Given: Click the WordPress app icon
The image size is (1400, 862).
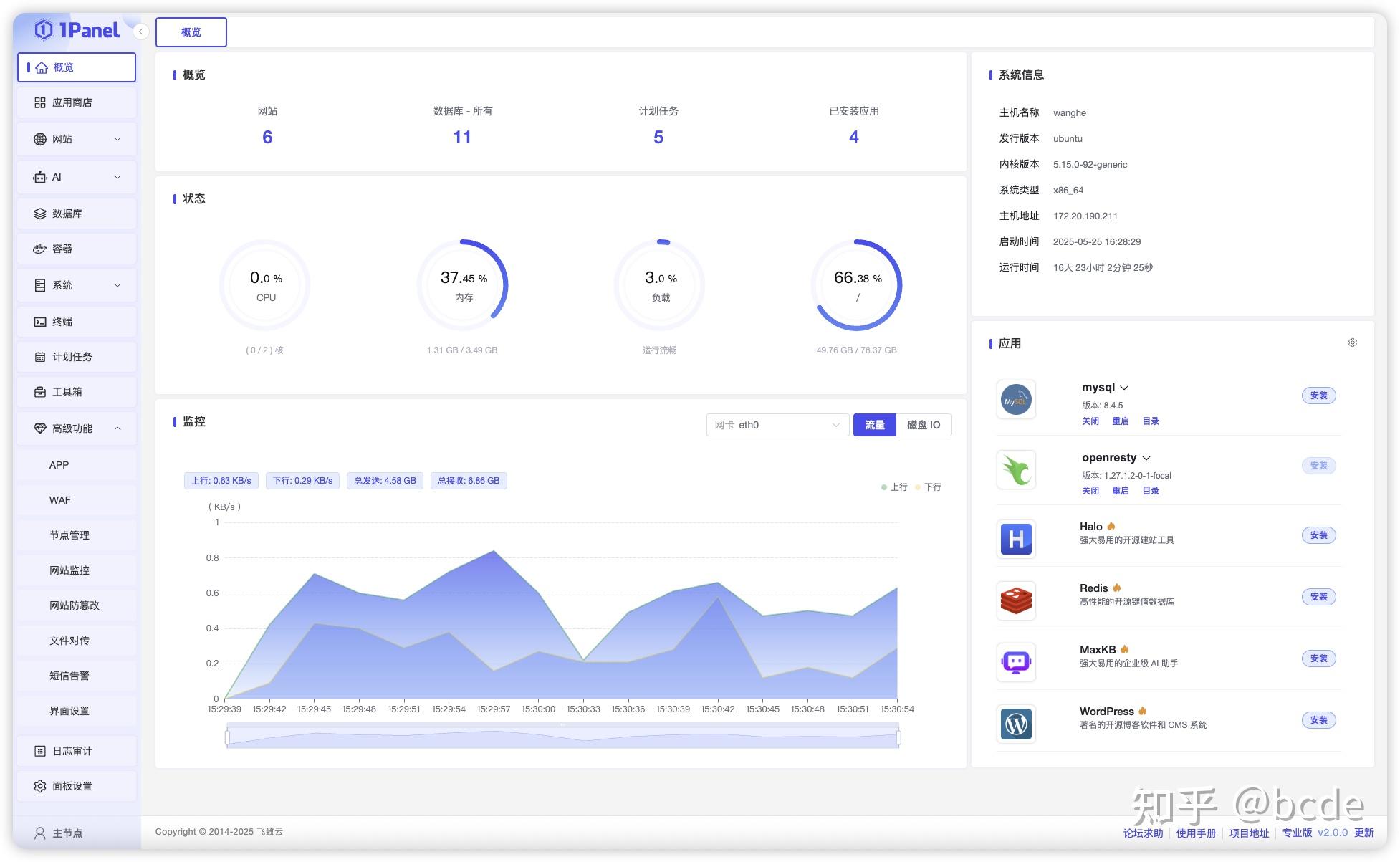Looking at the screenshot, I should click(1015, 723).
